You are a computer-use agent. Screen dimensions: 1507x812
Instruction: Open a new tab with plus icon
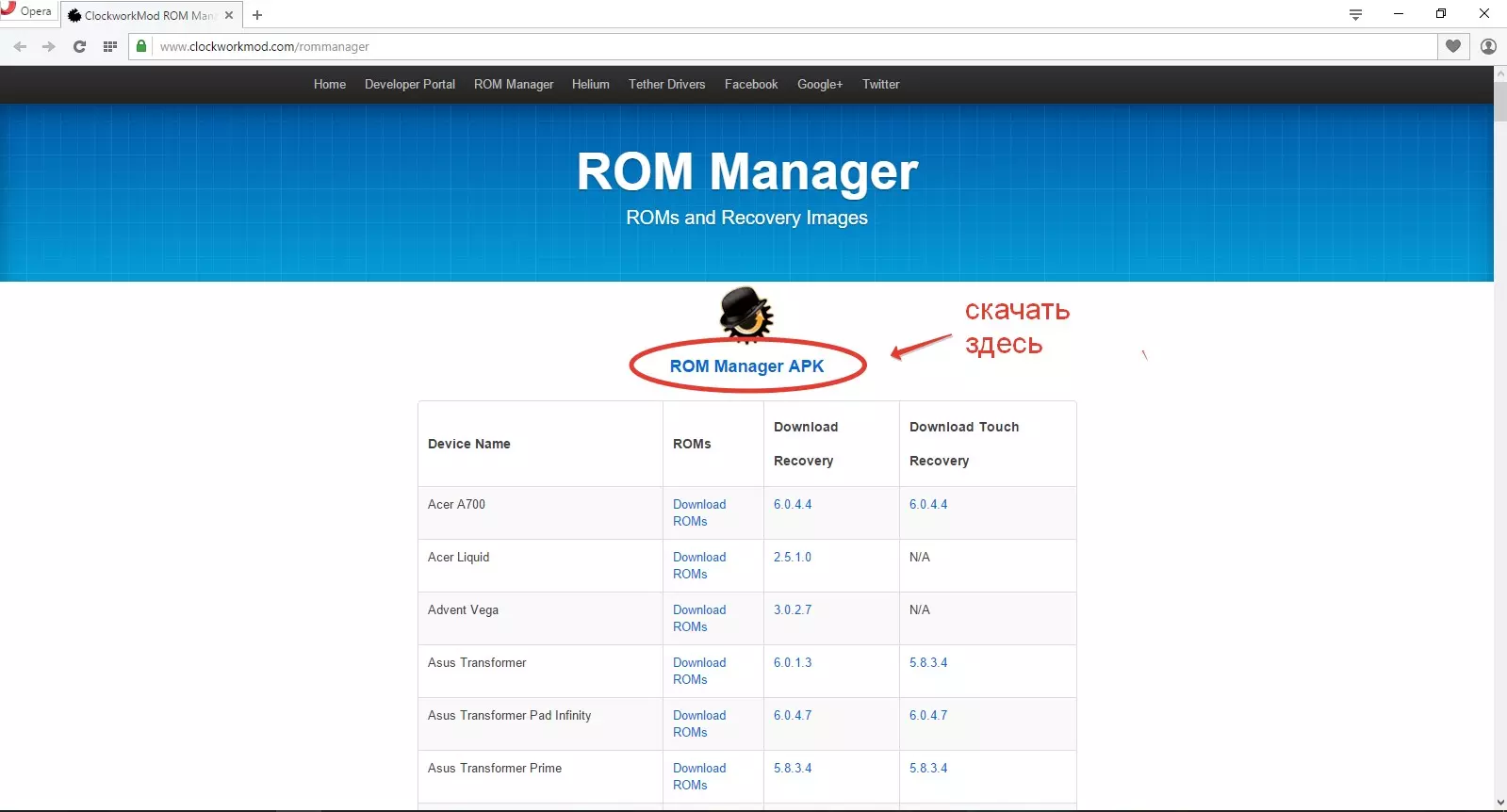pos(257,15)
